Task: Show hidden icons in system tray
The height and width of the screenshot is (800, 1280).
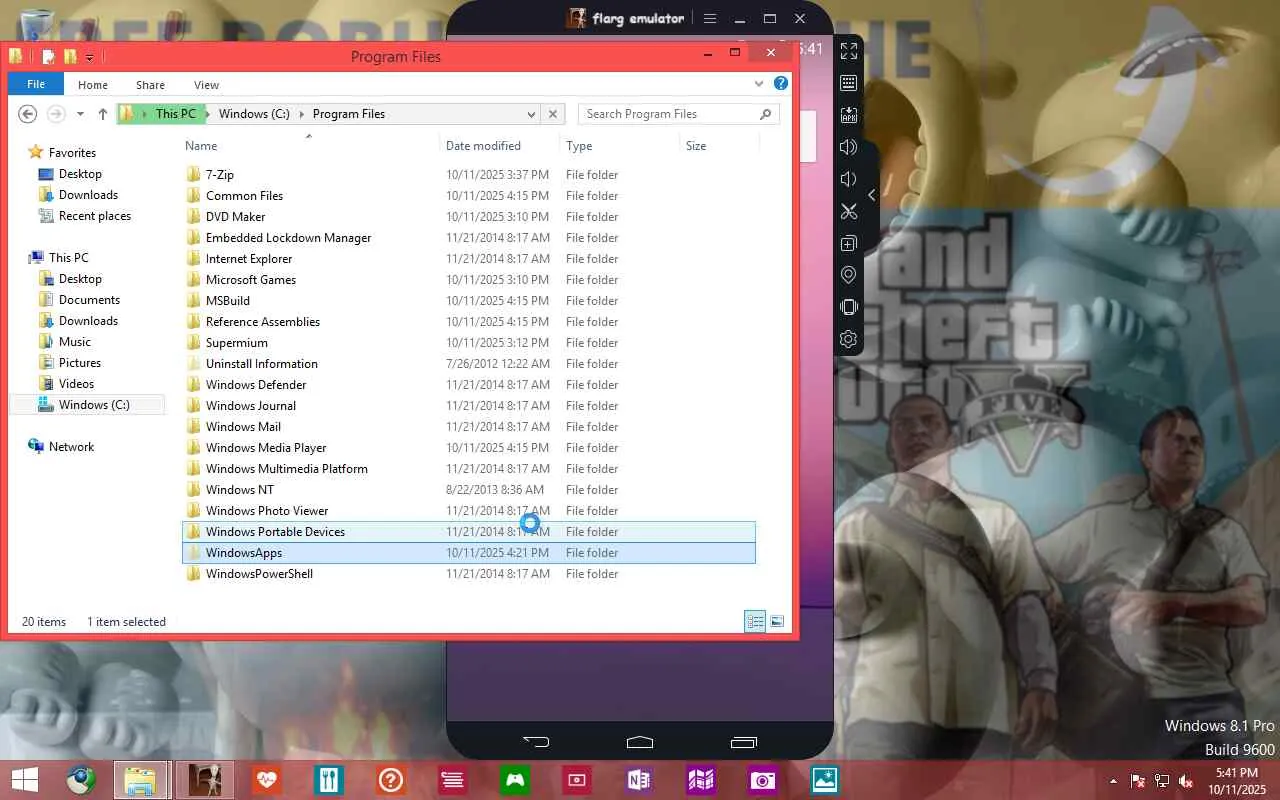Action: (1114, 781)
